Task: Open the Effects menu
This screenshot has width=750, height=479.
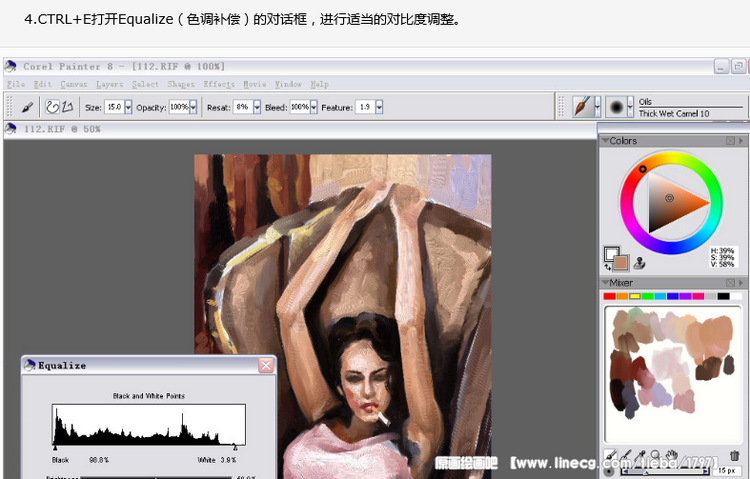Action: (219, 84)
